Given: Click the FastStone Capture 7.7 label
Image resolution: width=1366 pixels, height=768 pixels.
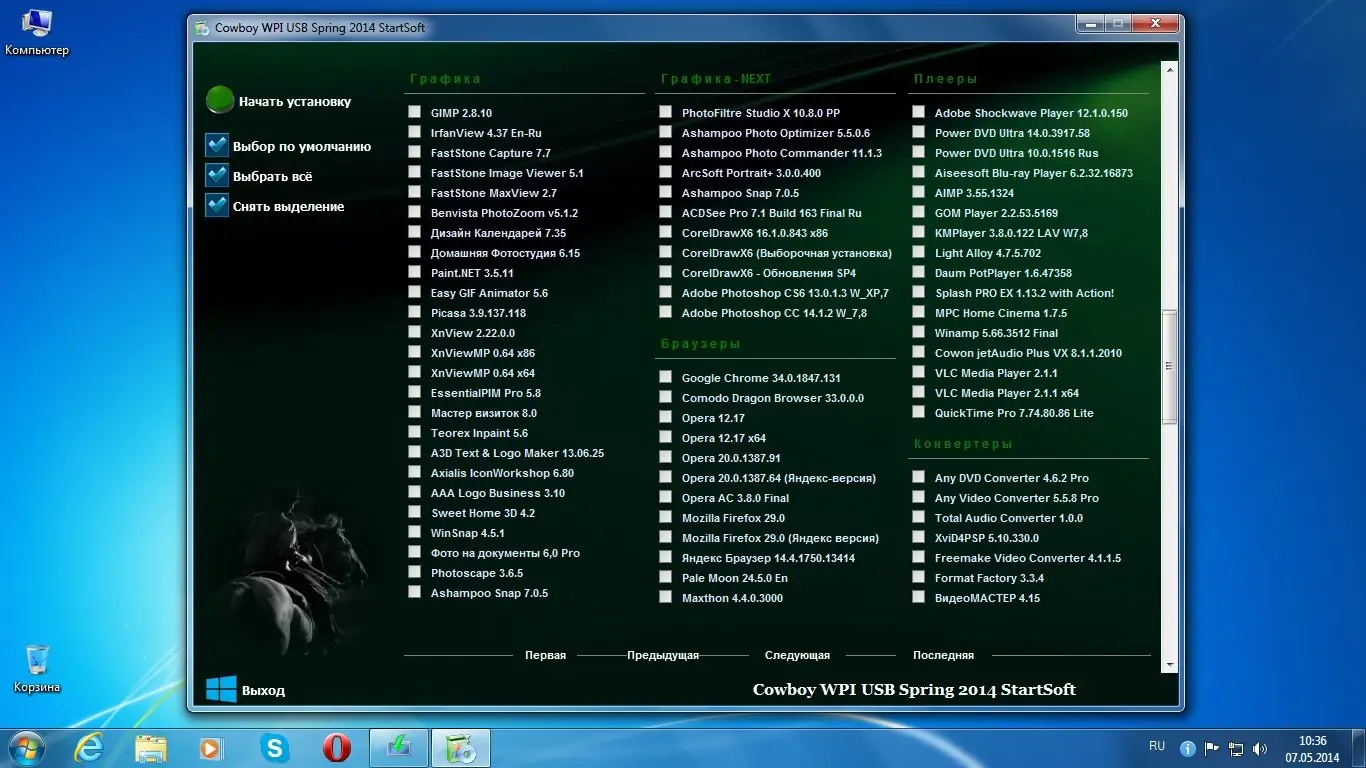Looking at the screenshot, I should (x=491, y=153).
